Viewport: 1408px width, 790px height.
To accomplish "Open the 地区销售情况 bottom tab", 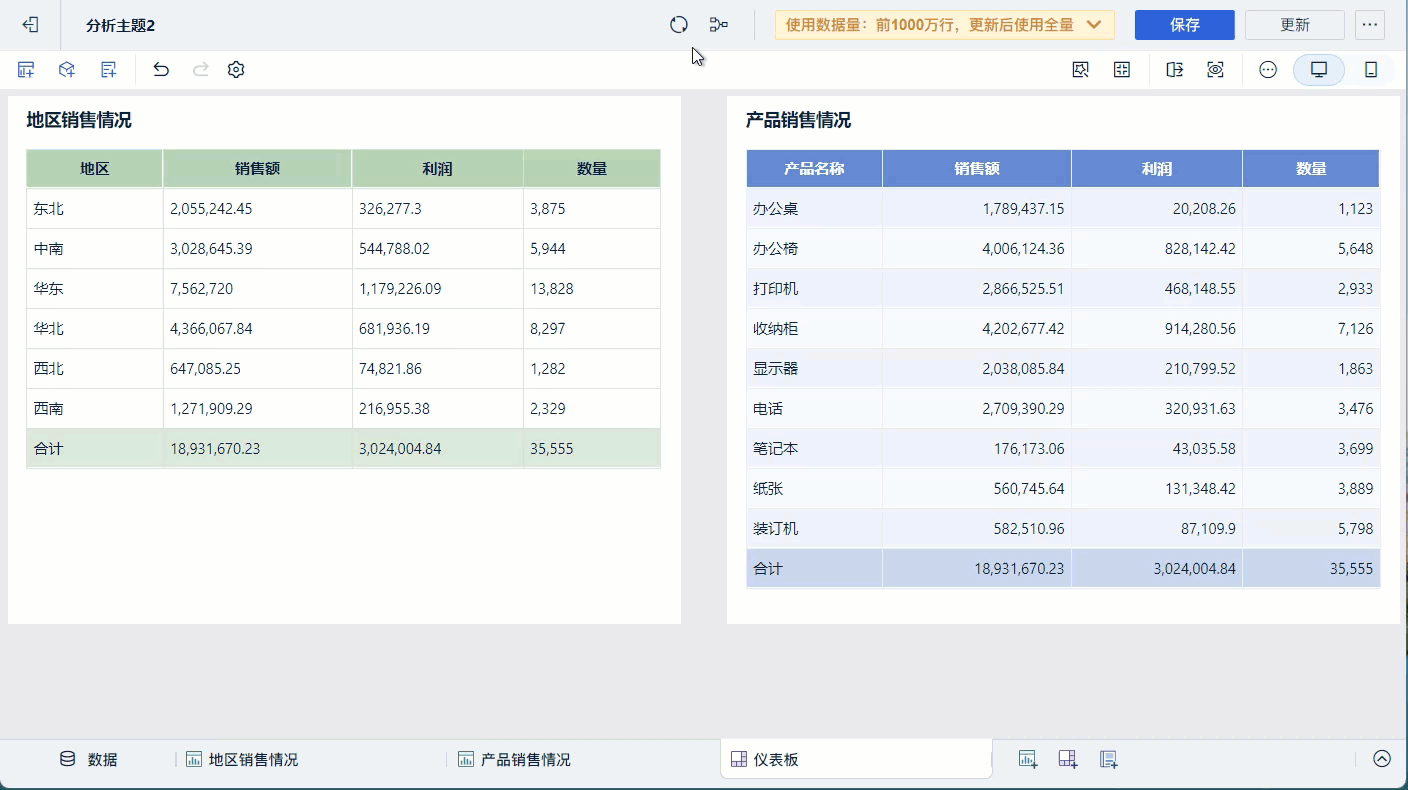I will [242, 760].
